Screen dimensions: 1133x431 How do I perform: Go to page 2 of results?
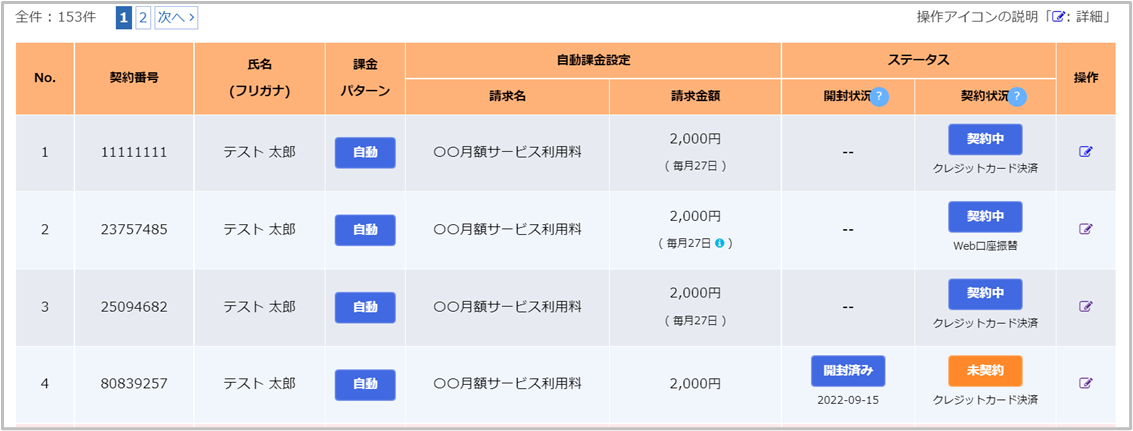pyautogui.click(x=143, y=17)
